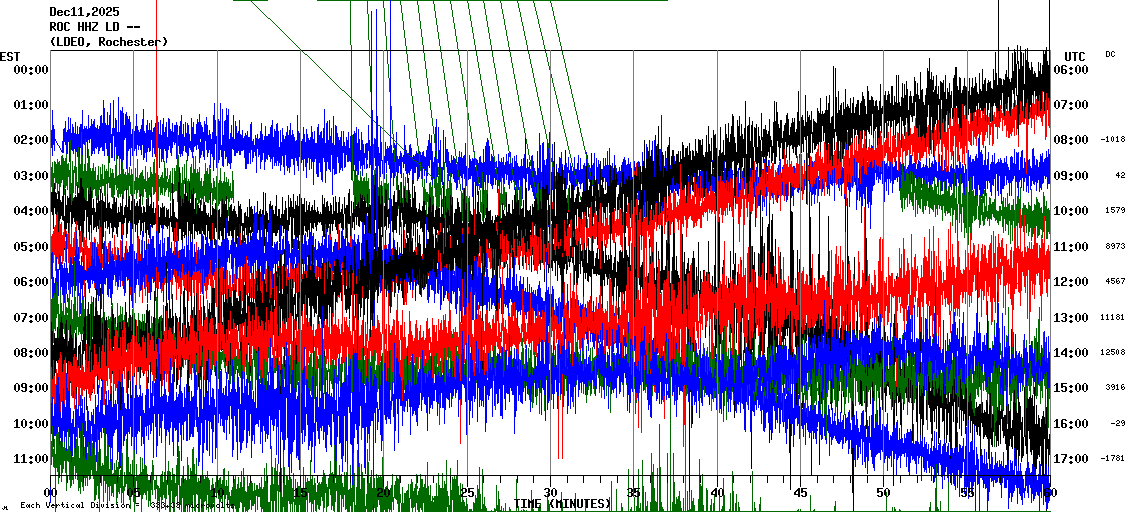The image size is (1130, 519).
Task: Click the EST column header
Action: pyautogui.click(x=10, y=56)
